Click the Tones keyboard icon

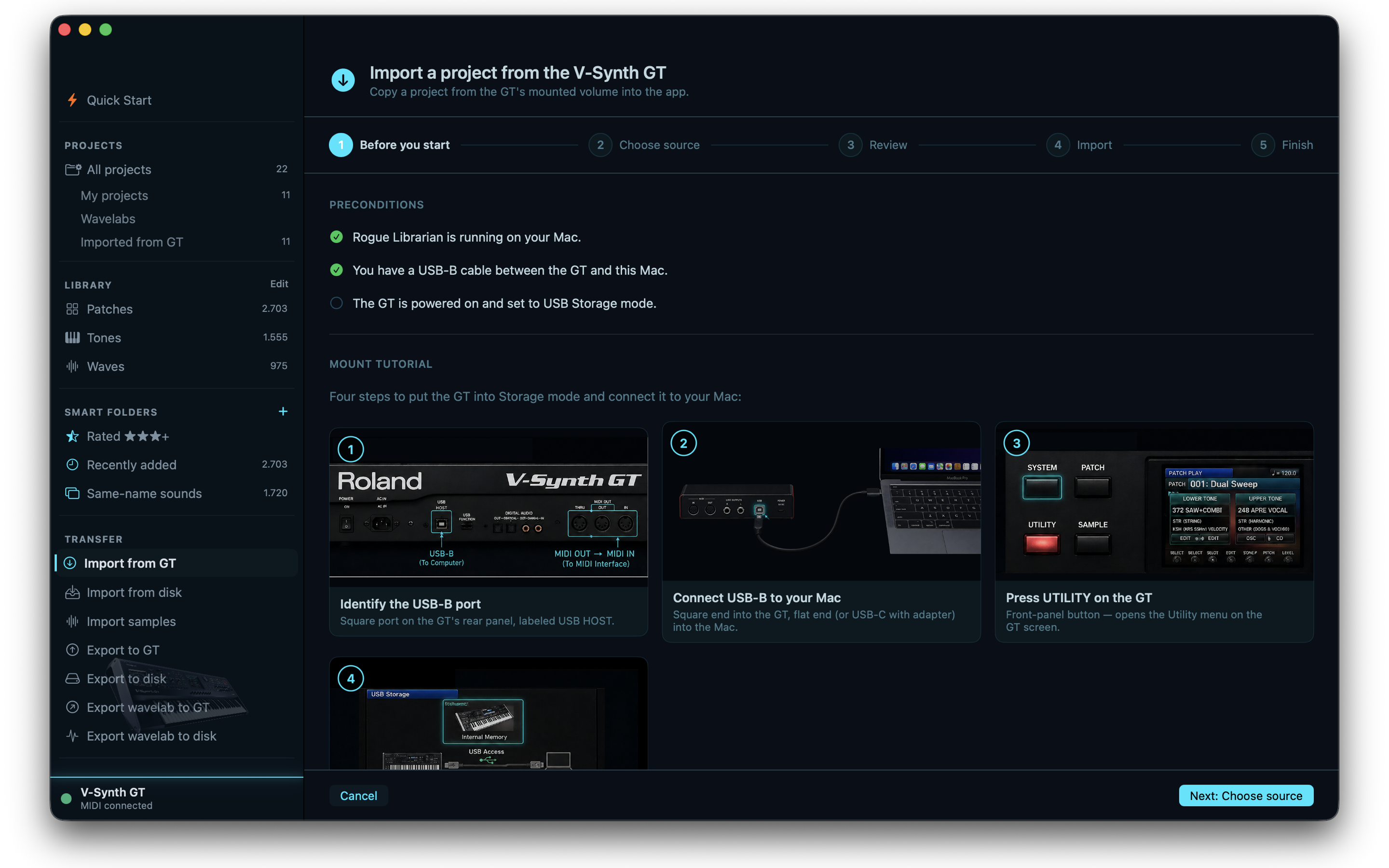pos(72,338)
